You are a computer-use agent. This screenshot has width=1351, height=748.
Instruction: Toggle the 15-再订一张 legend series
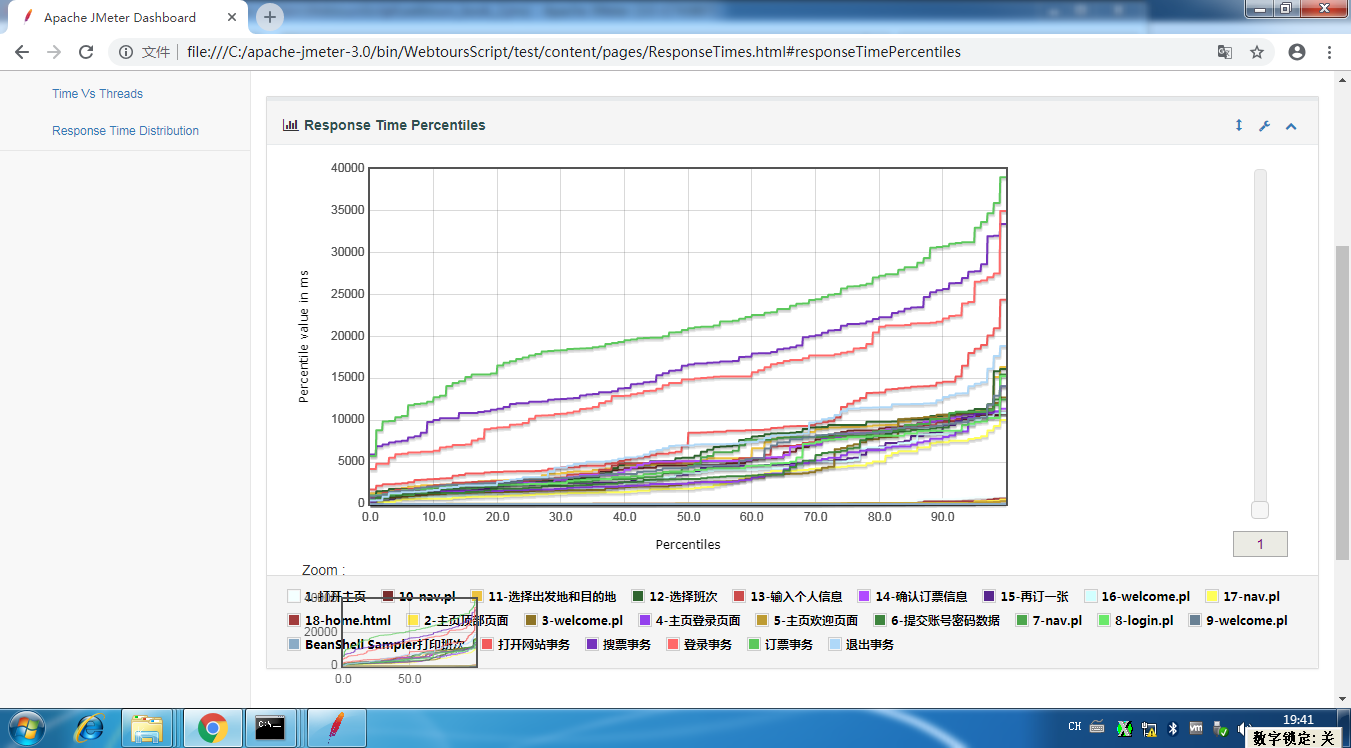(1025, 597)
